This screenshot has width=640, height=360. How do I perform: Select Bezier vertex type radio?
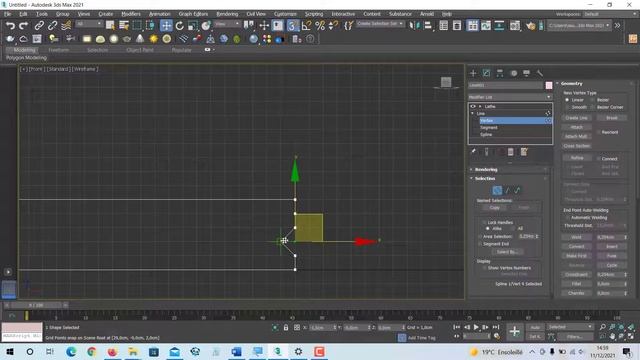592,100
